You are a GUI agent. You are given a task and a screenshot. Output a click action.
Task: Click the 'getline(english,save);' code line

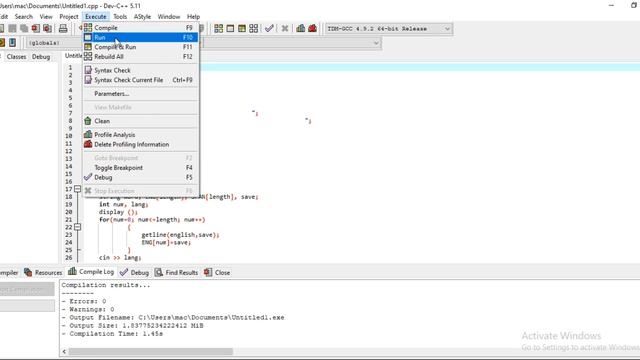coord(180,235)
